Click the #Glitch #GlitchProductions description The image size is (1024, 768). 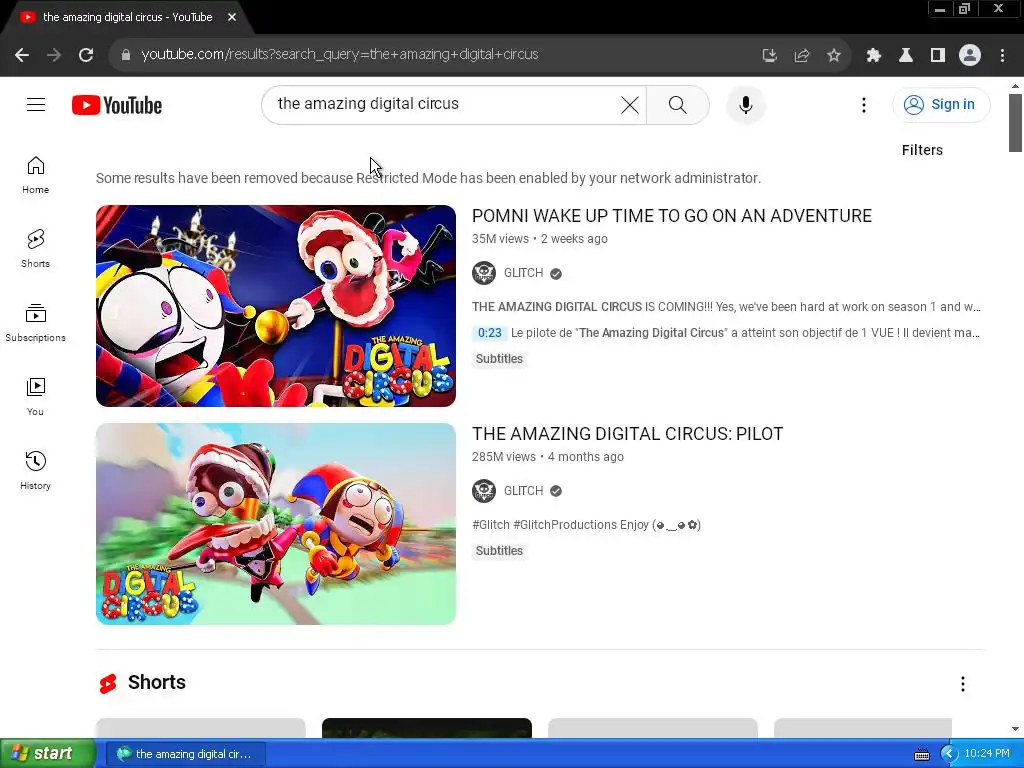point(586,525)
